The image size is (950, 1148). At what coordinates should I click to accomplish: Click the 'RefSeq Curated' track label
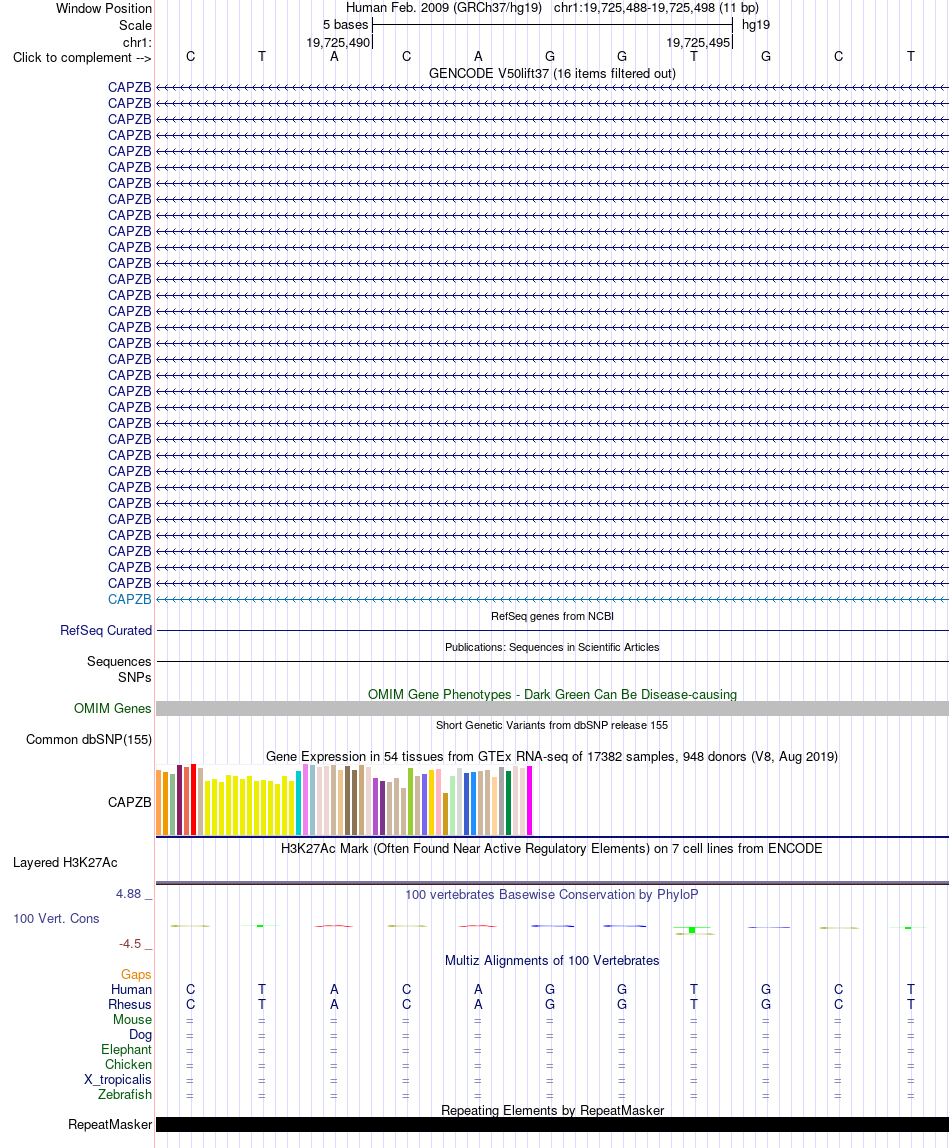pos(106,630)
